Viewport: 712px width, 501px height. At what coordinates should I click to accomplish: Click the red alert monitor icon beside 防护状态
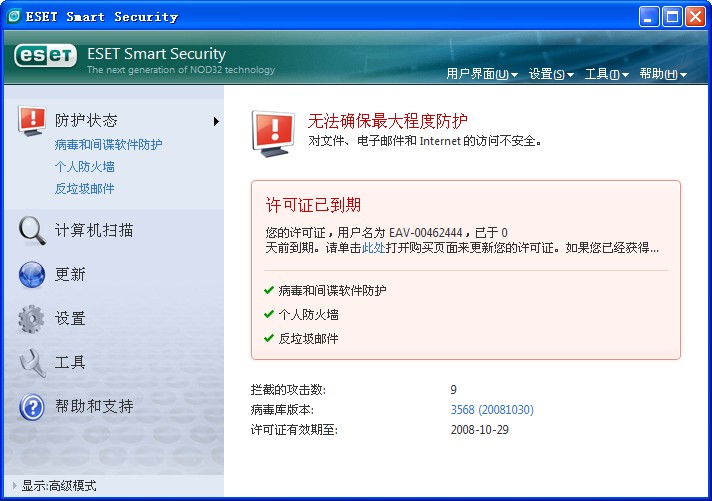[x=32, y=121]
